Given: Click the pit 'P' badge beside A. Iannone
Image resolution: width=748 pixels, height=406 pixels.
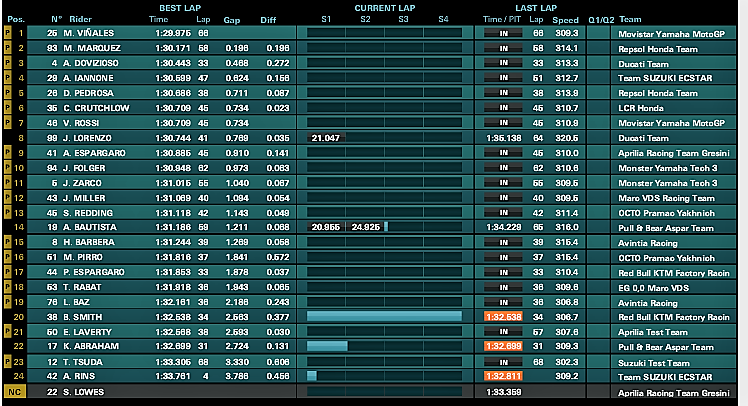Looking at the screenshot, I should (x=8, y=78).
